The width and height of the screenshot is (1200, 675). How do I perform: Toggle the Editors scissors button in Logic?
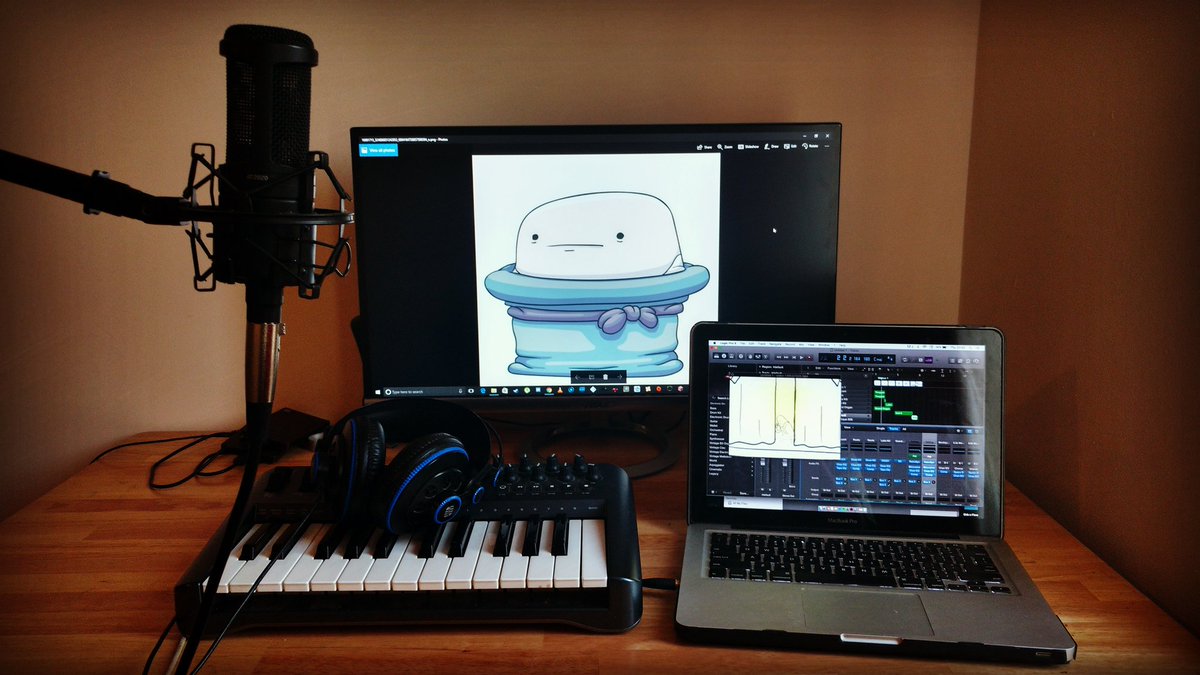pyautogui.click(x=765, y=357)
